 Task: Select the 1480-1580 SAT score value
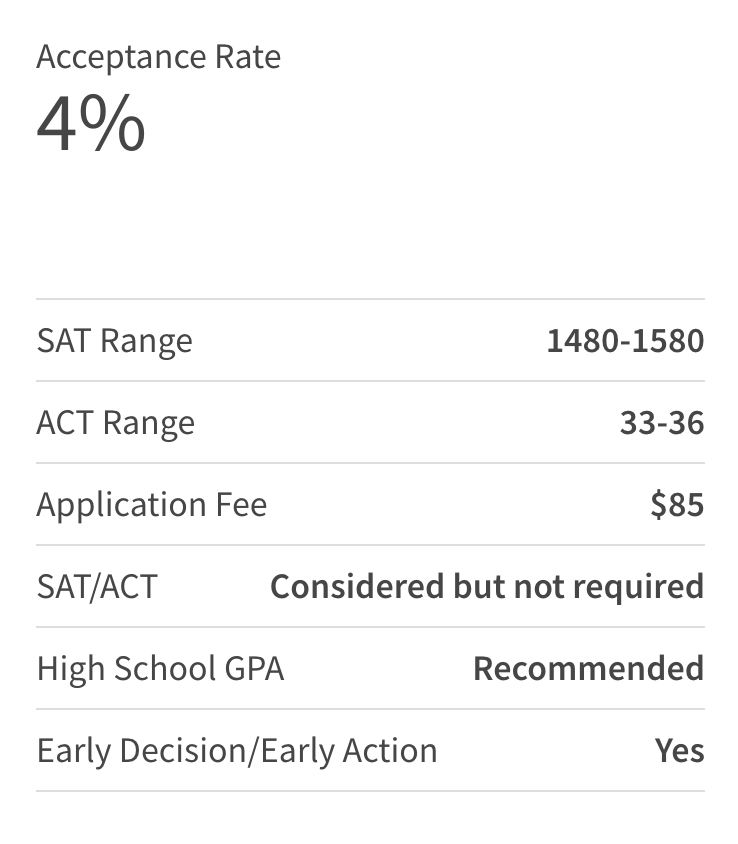coord(625,341)
